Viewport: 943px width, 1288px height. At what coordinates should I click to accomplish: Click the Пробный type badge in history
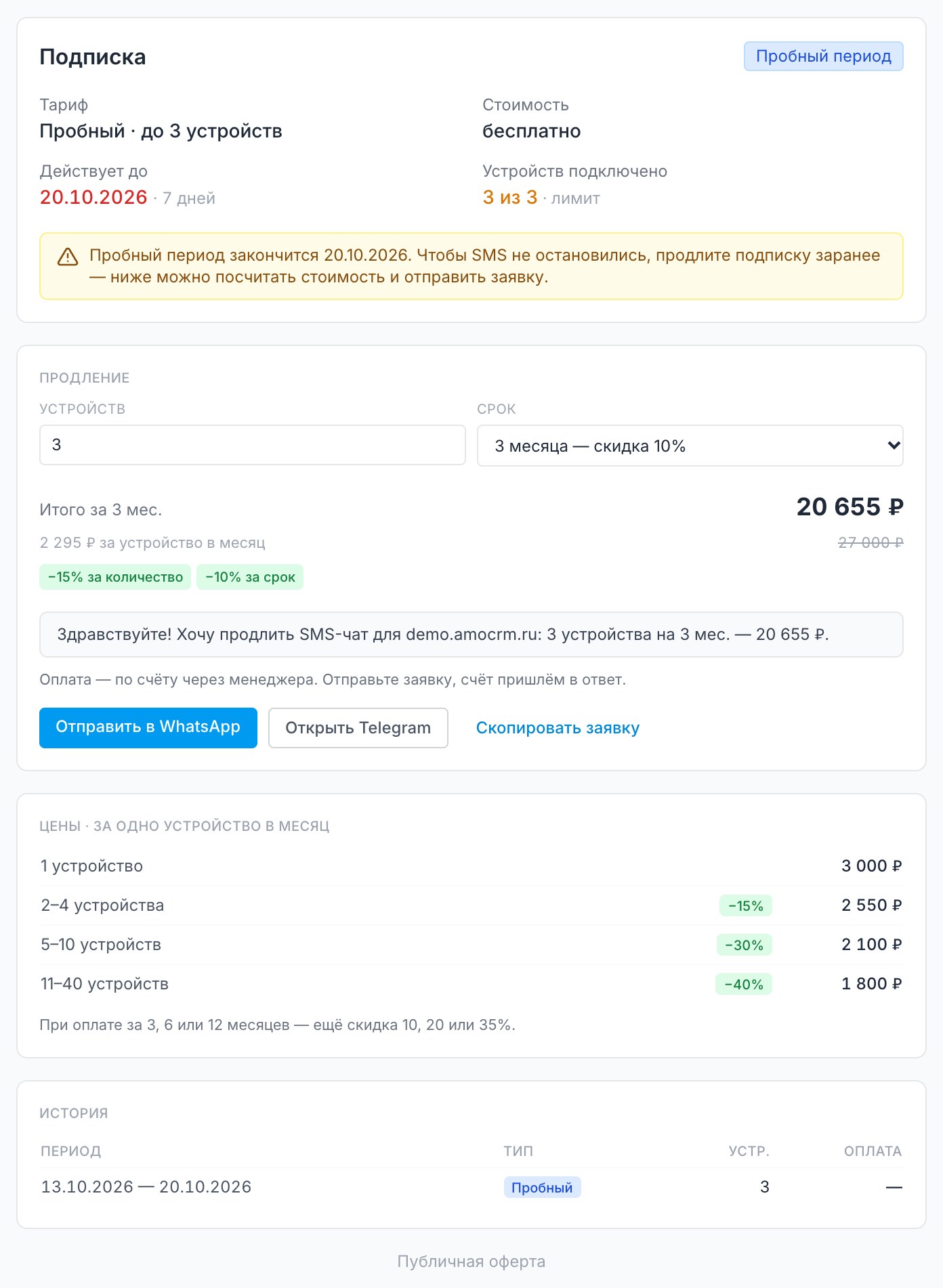click(x=542, y=1187)
